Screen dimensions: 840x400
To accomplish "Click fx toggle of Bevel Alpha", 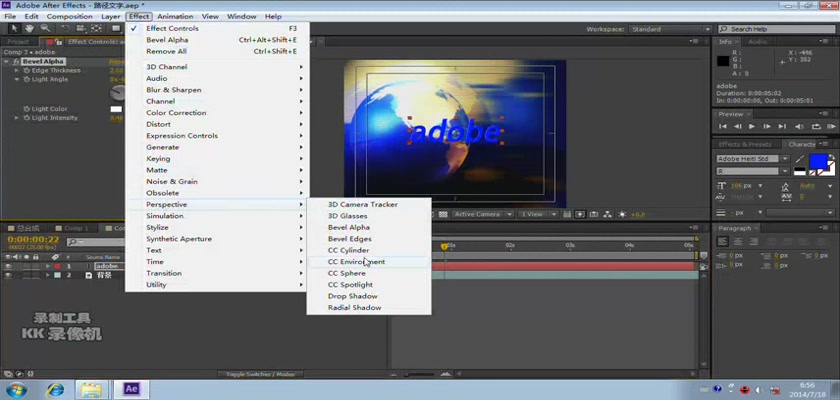I will point(17,62).
